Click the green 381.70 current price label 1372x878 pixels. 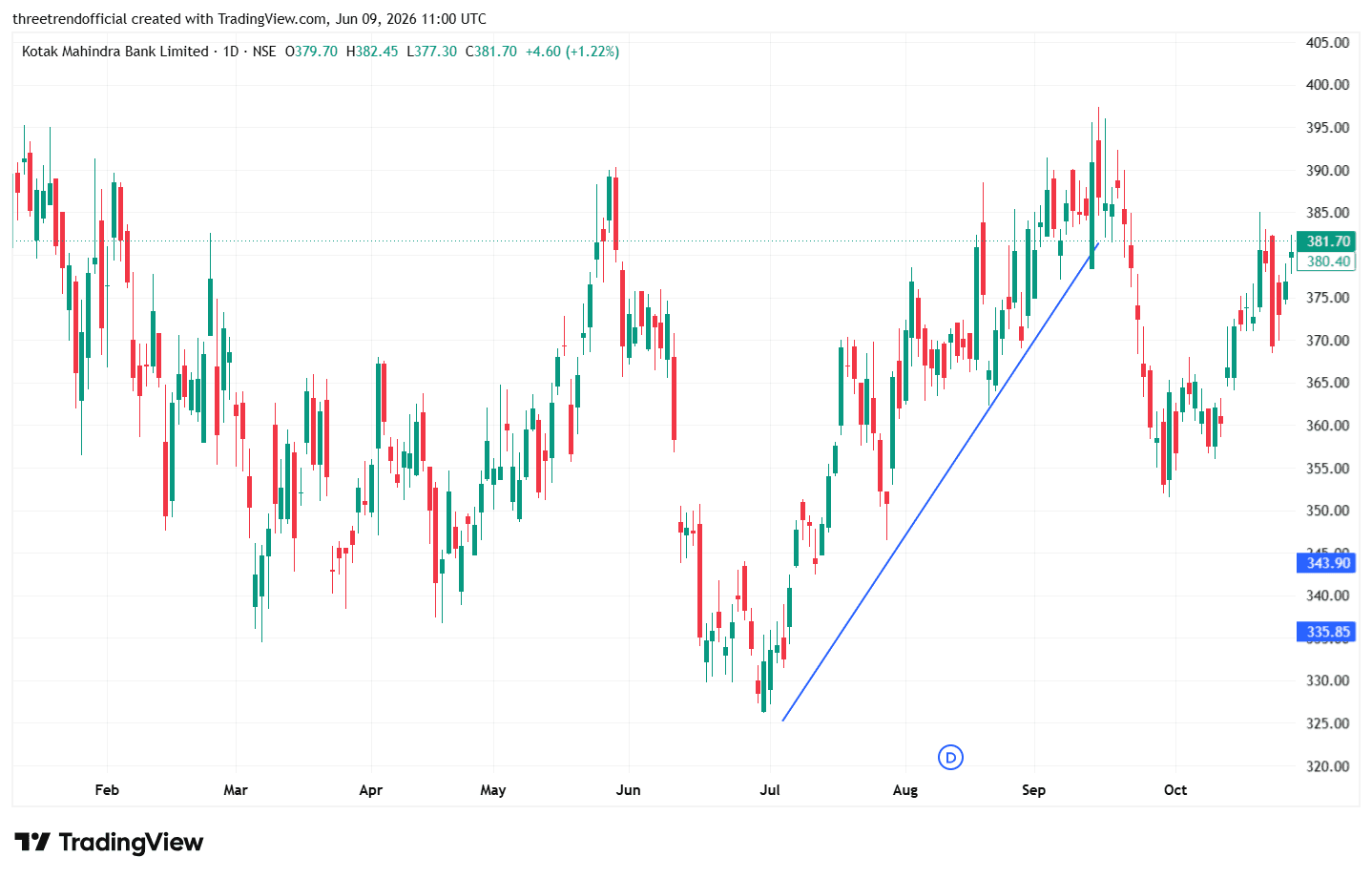(x=1327, y=241)
